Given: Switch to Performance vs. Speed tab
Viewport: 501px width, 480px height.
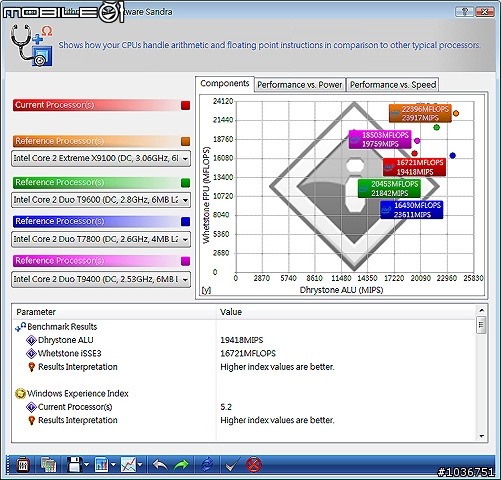Looking at the screenshot, I should click(x=393, y=85).
